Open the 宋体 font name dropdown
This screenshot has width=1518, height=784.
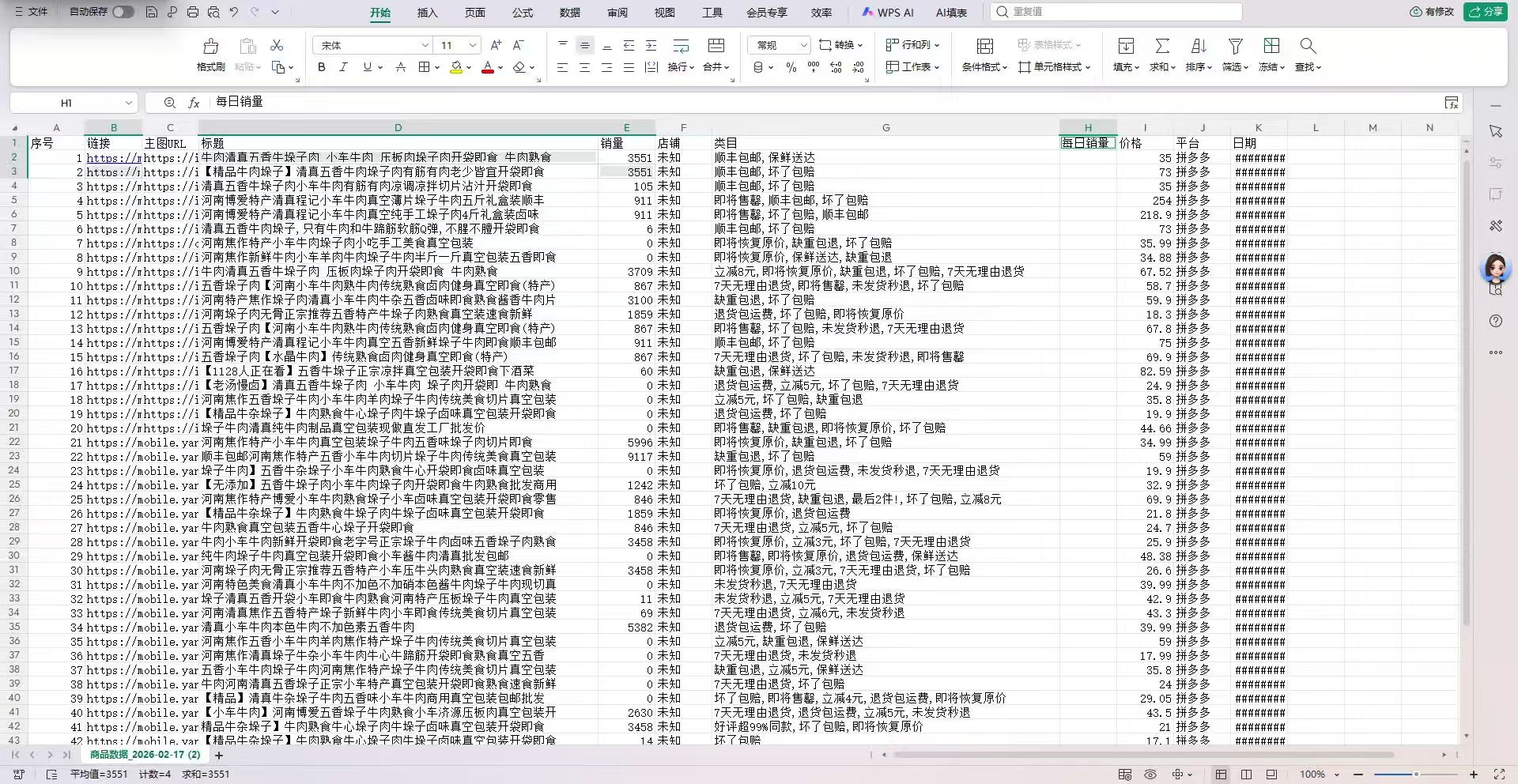click(x=425, y=45)
